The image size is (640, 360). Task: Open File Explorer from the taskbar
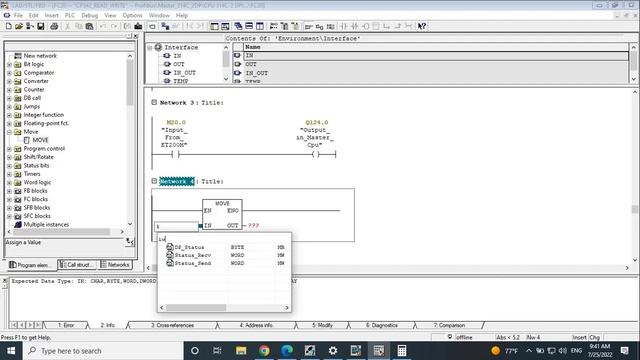[241, 351]
